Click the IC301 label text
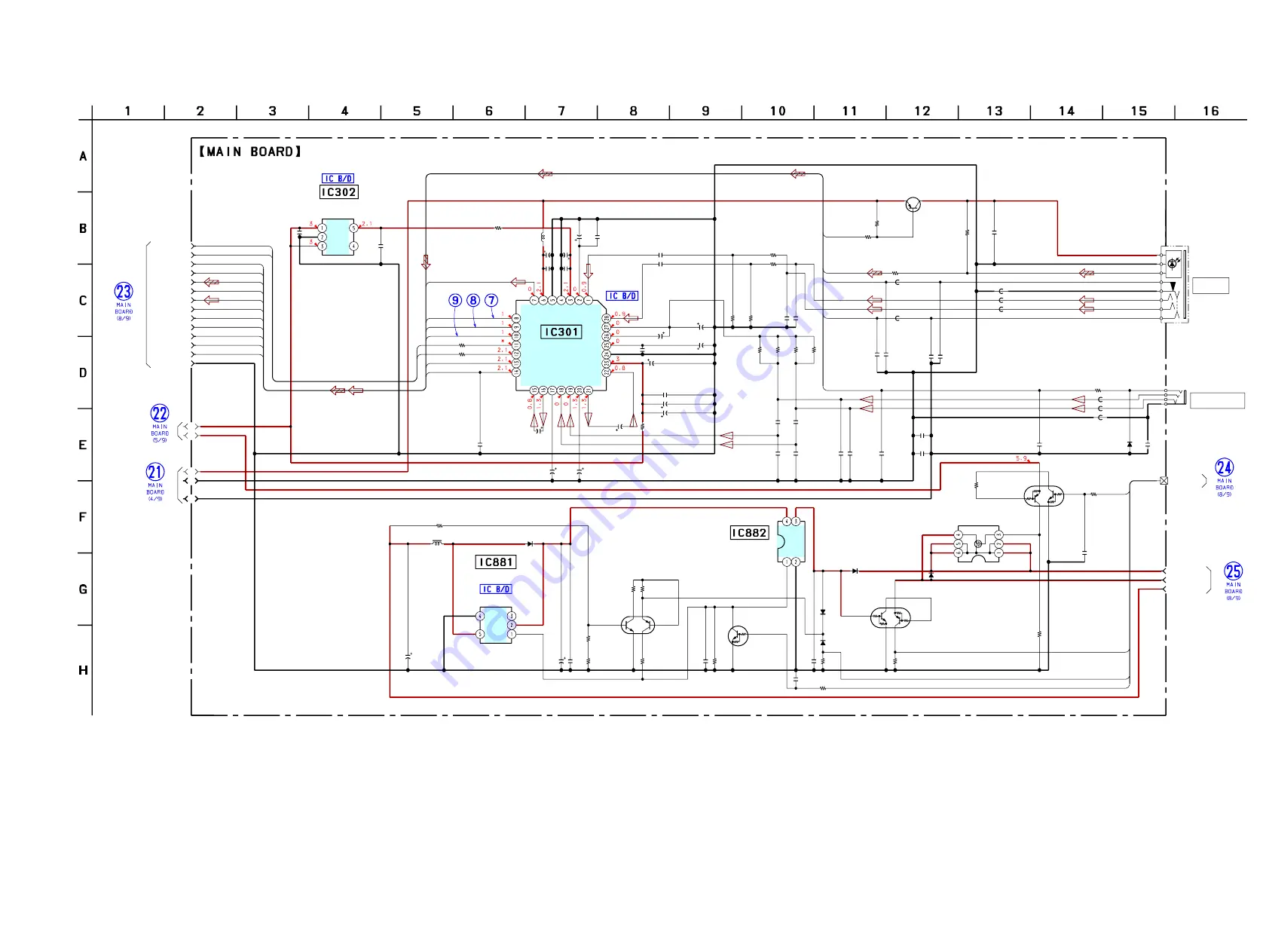 click(561, 332)
